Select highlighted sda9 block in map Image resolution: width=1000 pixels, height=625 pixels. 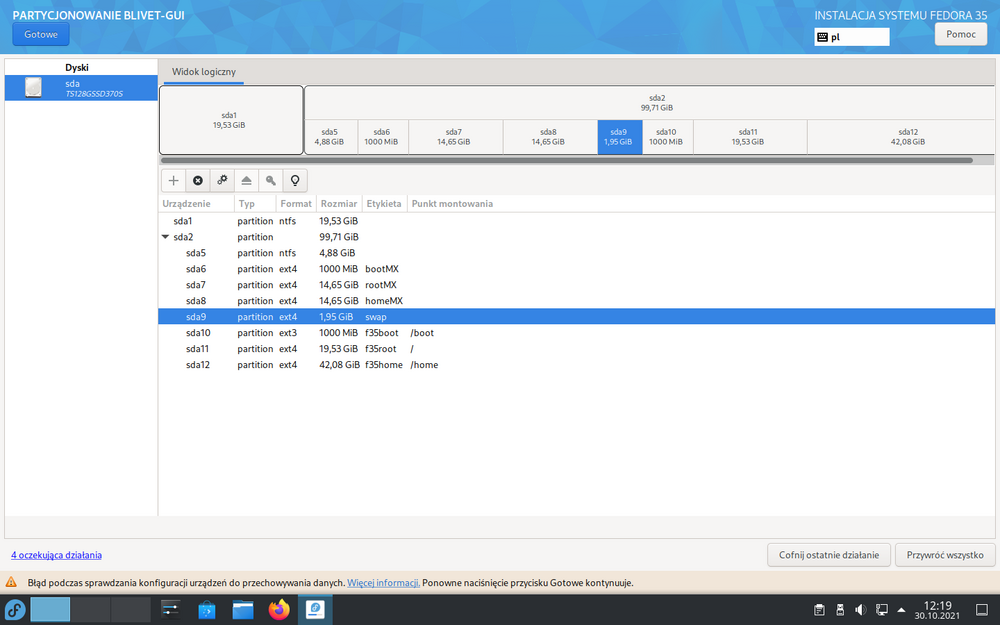[619, 136]
